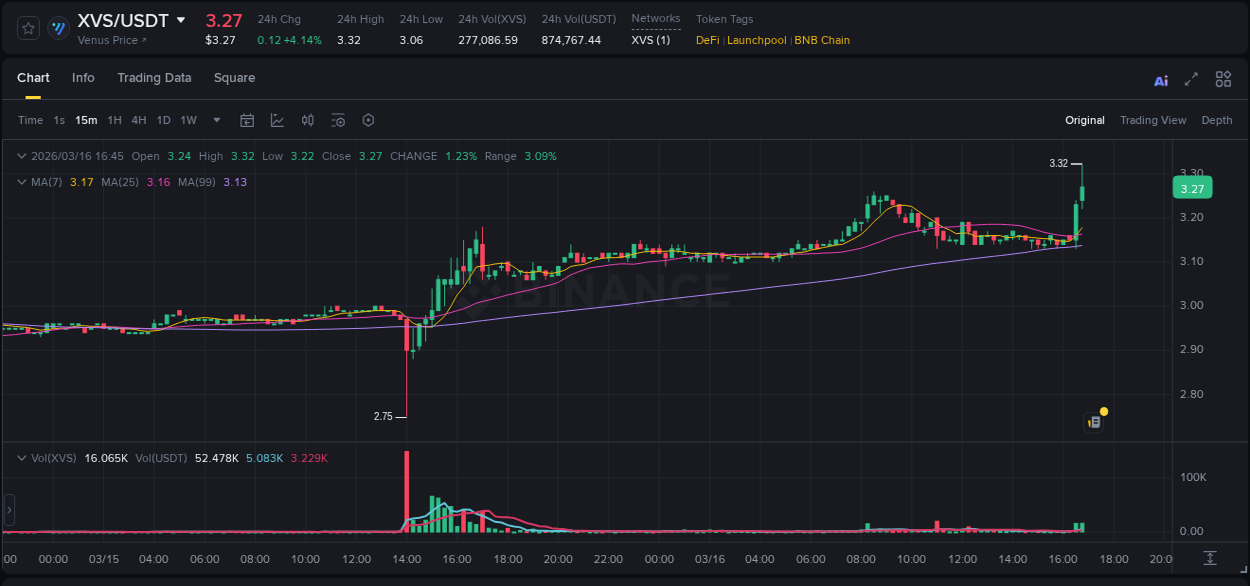
Task: Select the 1D timeframe
Action: 163,119
